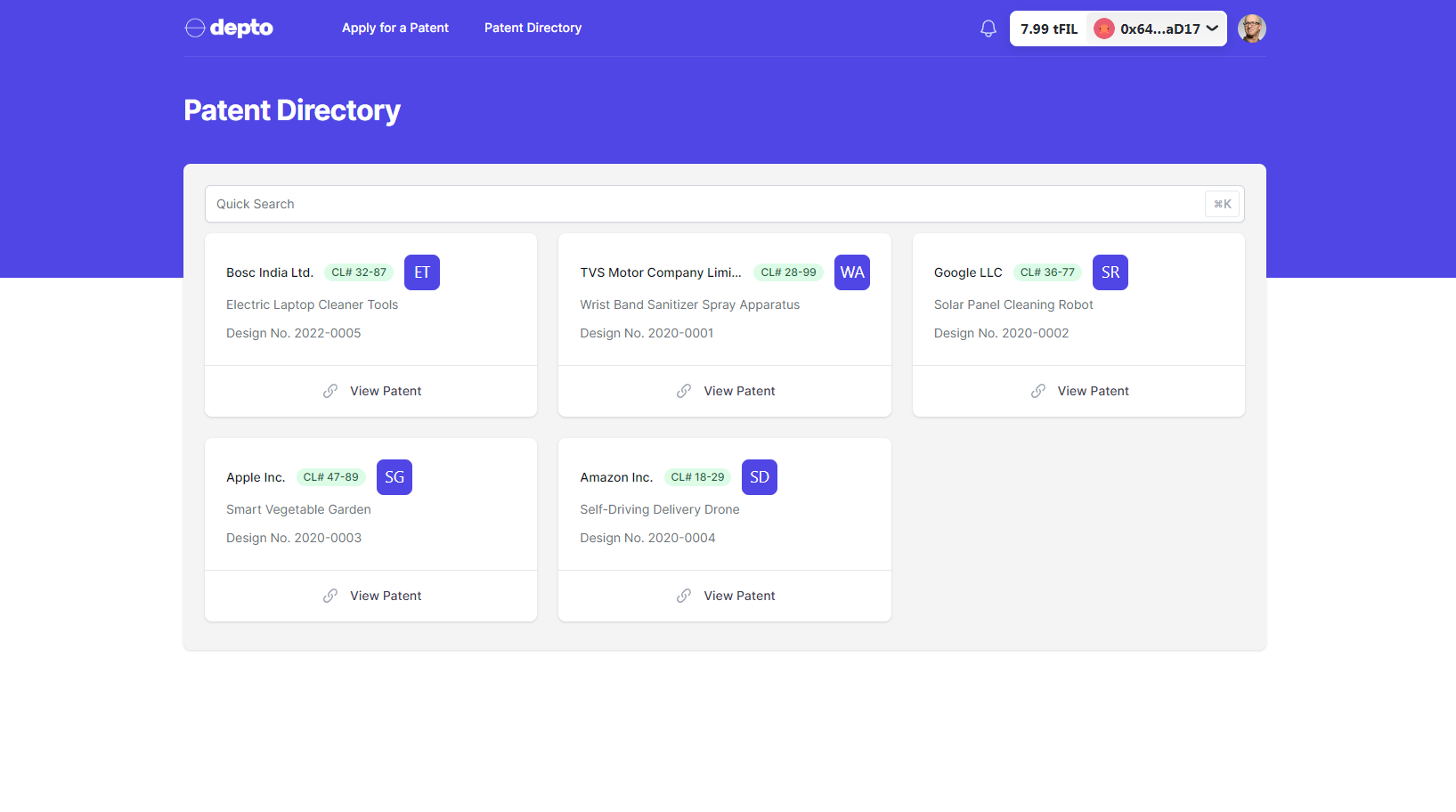
Task: Click link icon in Amazon Inc. card
Action: (684, 596)
